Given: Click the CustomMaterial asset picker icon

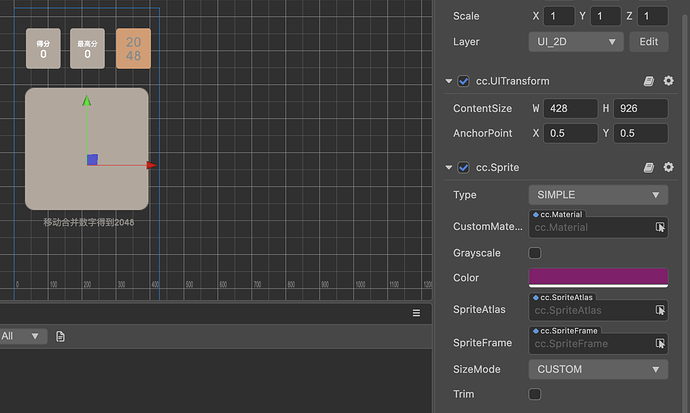Looking at the screenshot, I should (x=660, y=228).
